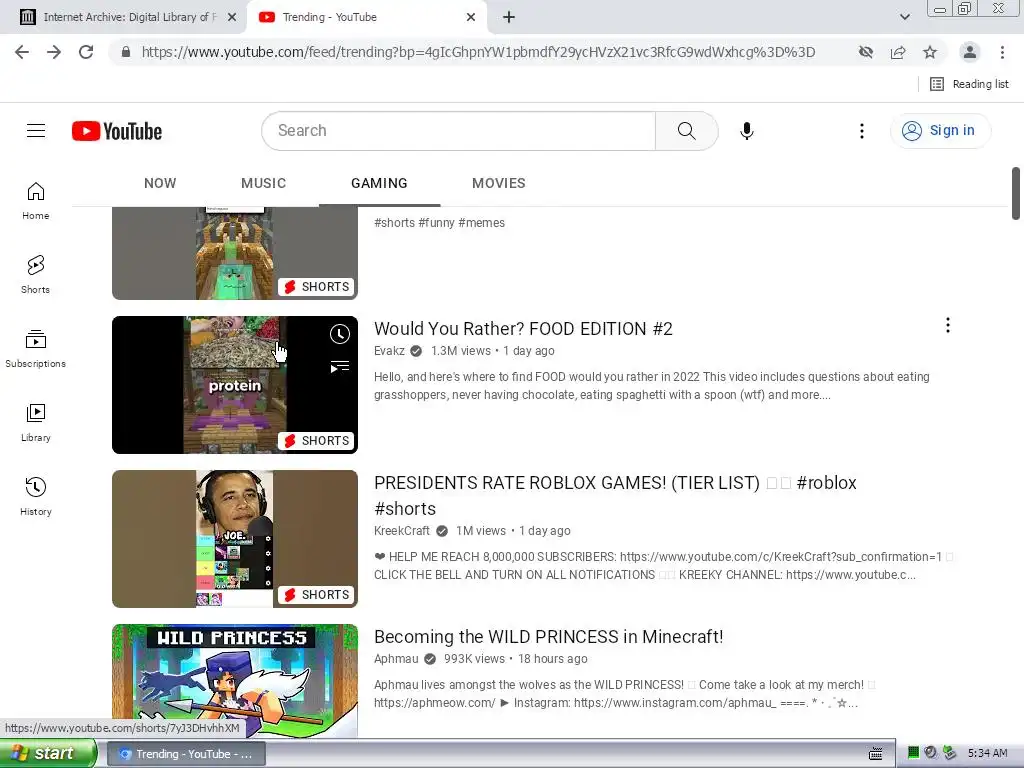Click '#shorts #funny #memes' description text

pos(440,223)
